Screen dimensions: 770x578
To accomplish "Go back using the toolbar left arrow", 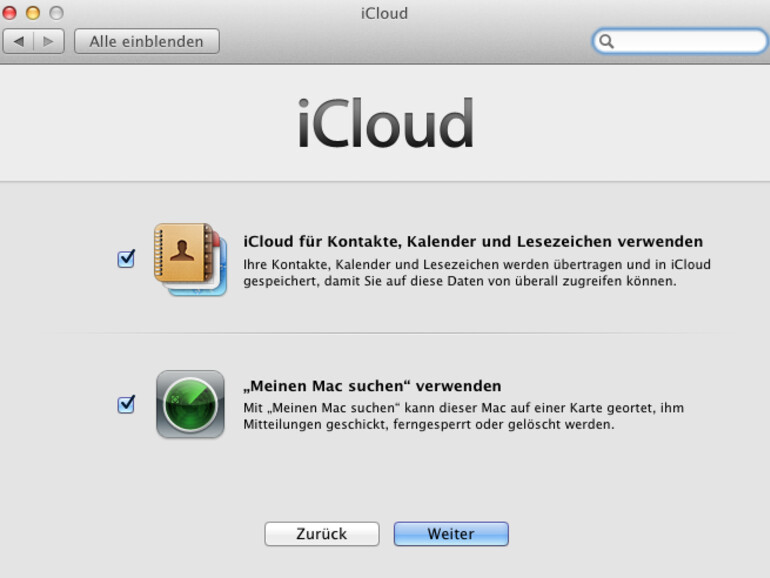I will point(19,41).
